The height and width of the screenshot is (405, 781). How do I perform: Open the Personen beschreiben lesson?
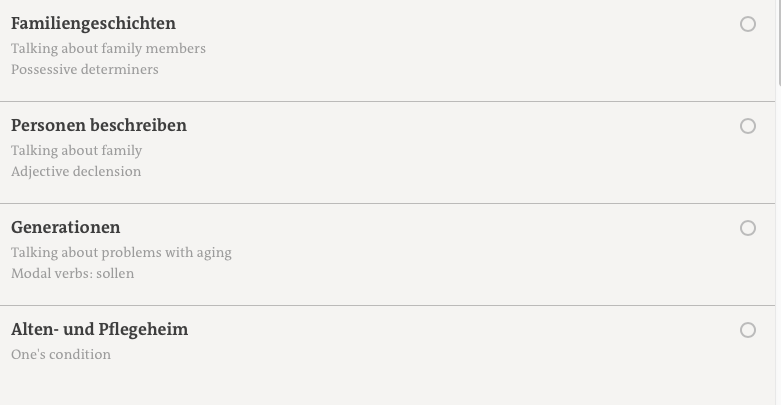point(99,125)
